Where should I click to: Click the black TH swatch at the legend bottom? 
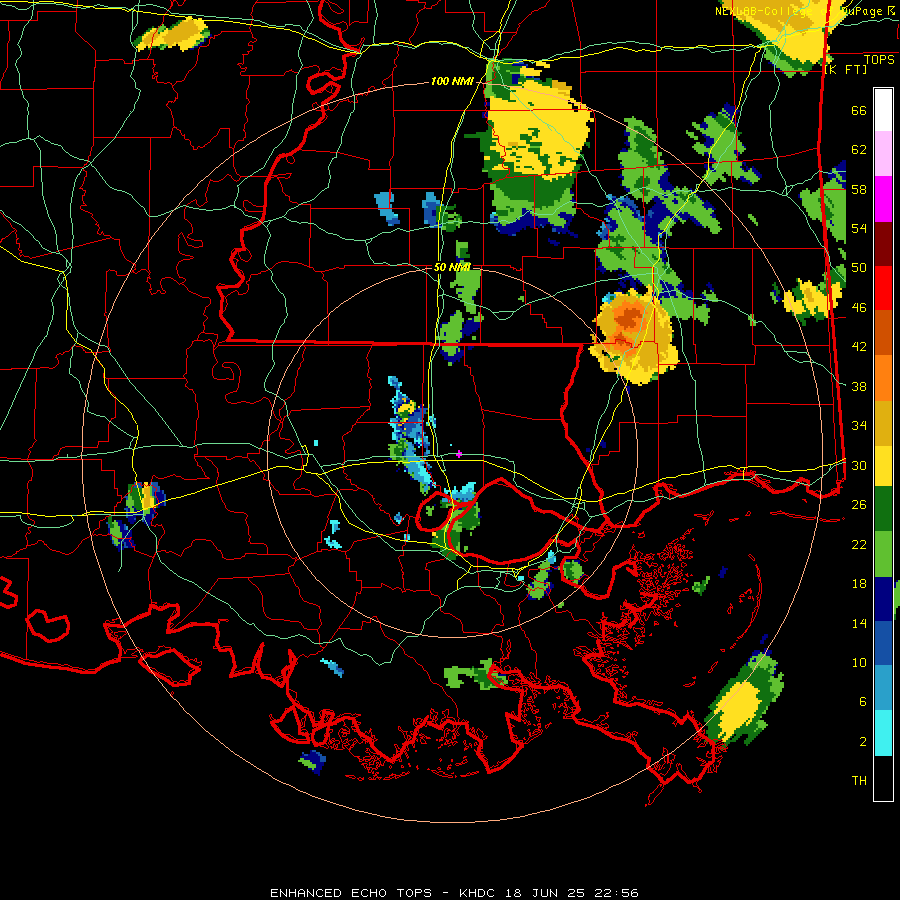point(883,778)
